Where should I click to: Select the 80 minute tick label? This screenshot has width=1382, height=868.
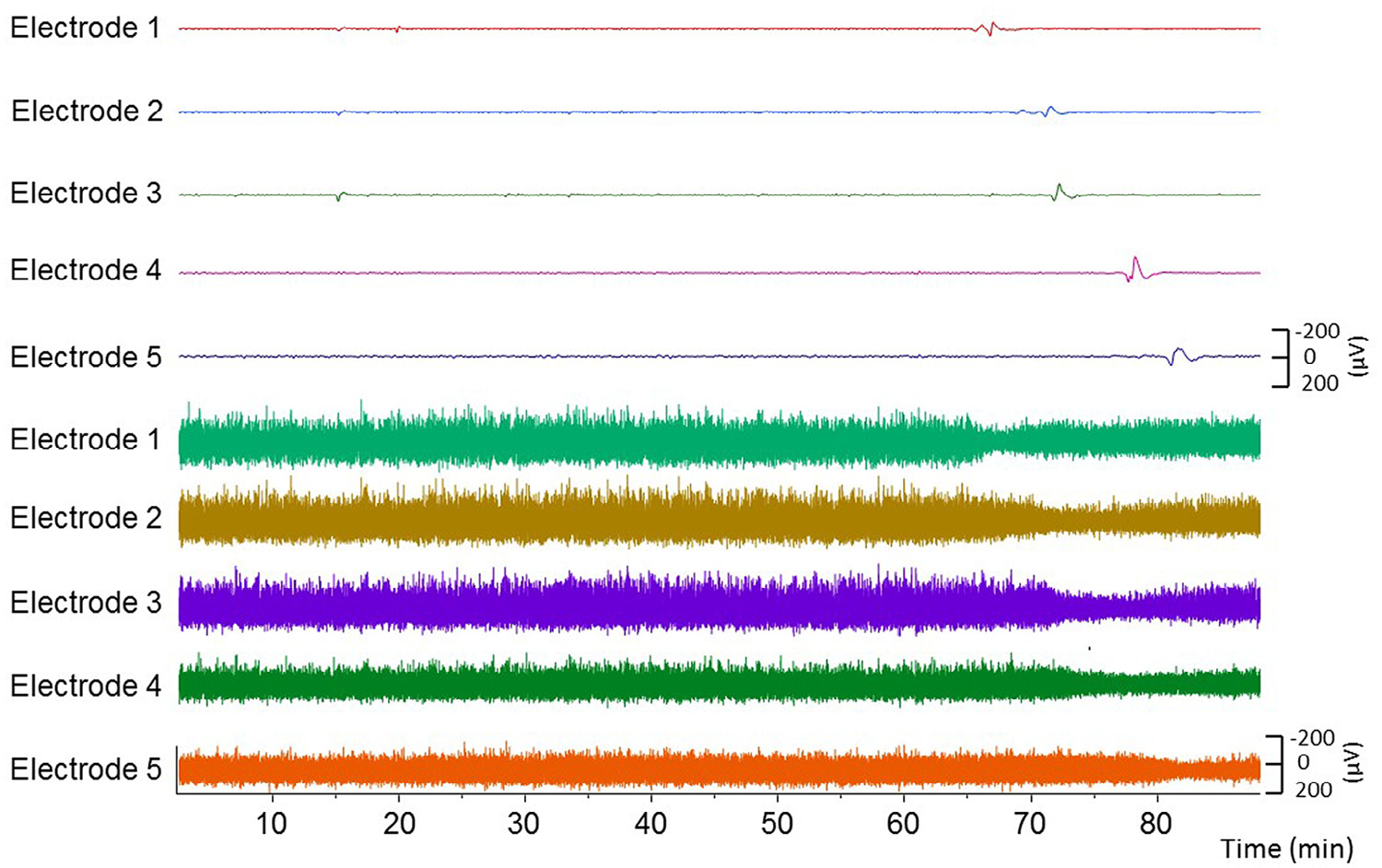coord(1155,823)
